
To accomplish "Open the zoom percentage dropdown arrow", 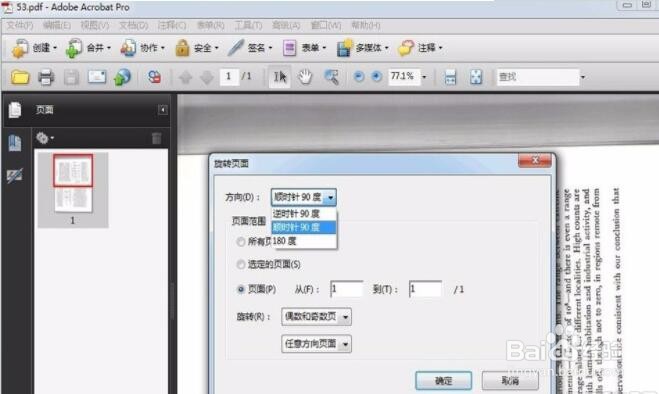I will (424, 77).
